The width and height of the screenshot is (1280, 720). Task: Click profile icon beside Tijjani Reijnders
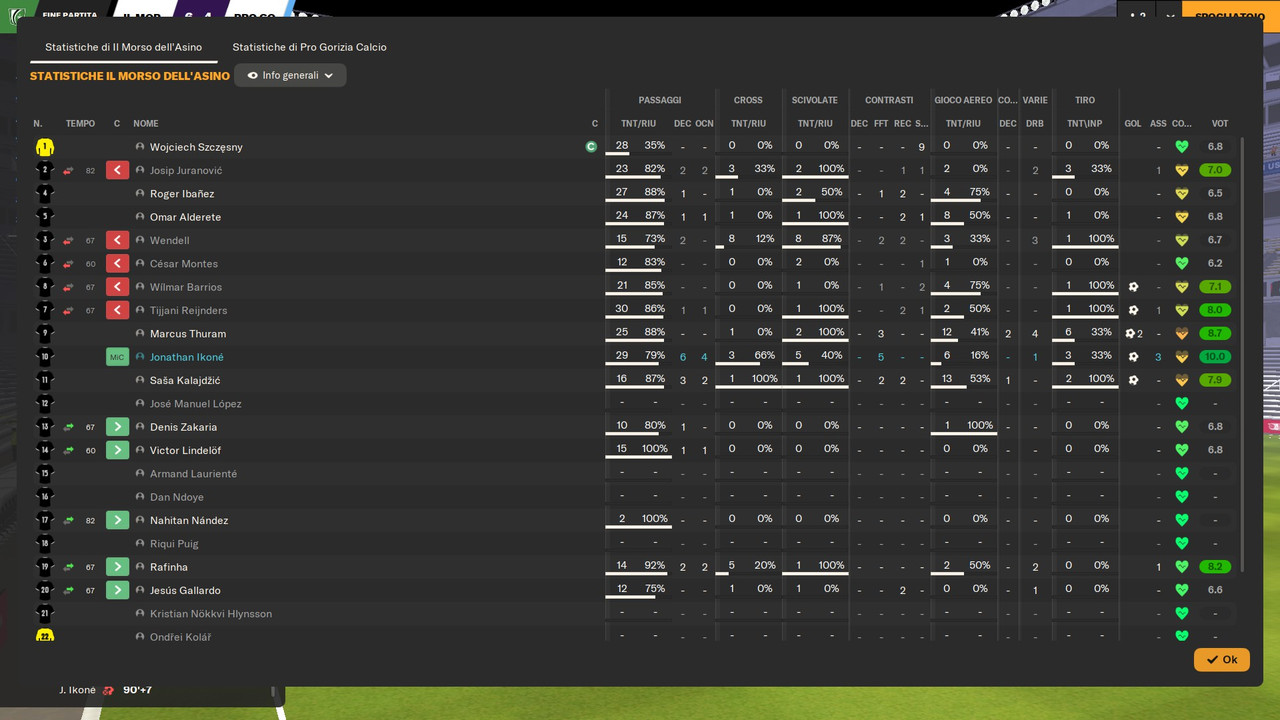coord(140,310)
